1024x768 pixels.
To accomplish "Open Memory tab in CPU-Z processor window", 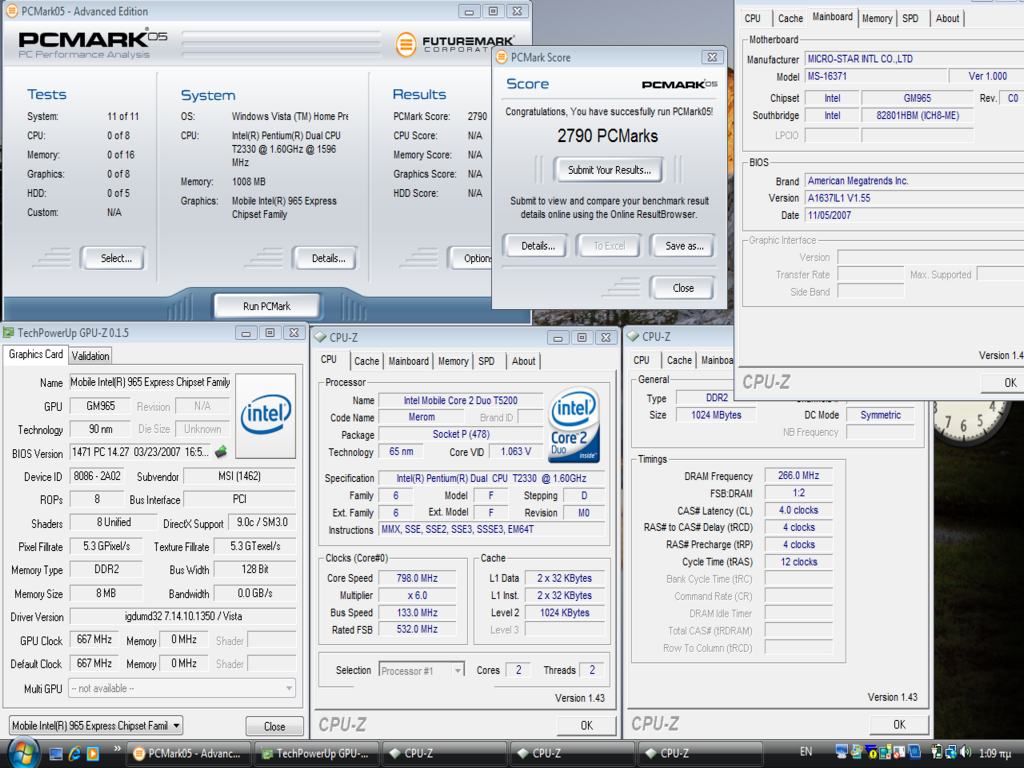I will point(453,361).
